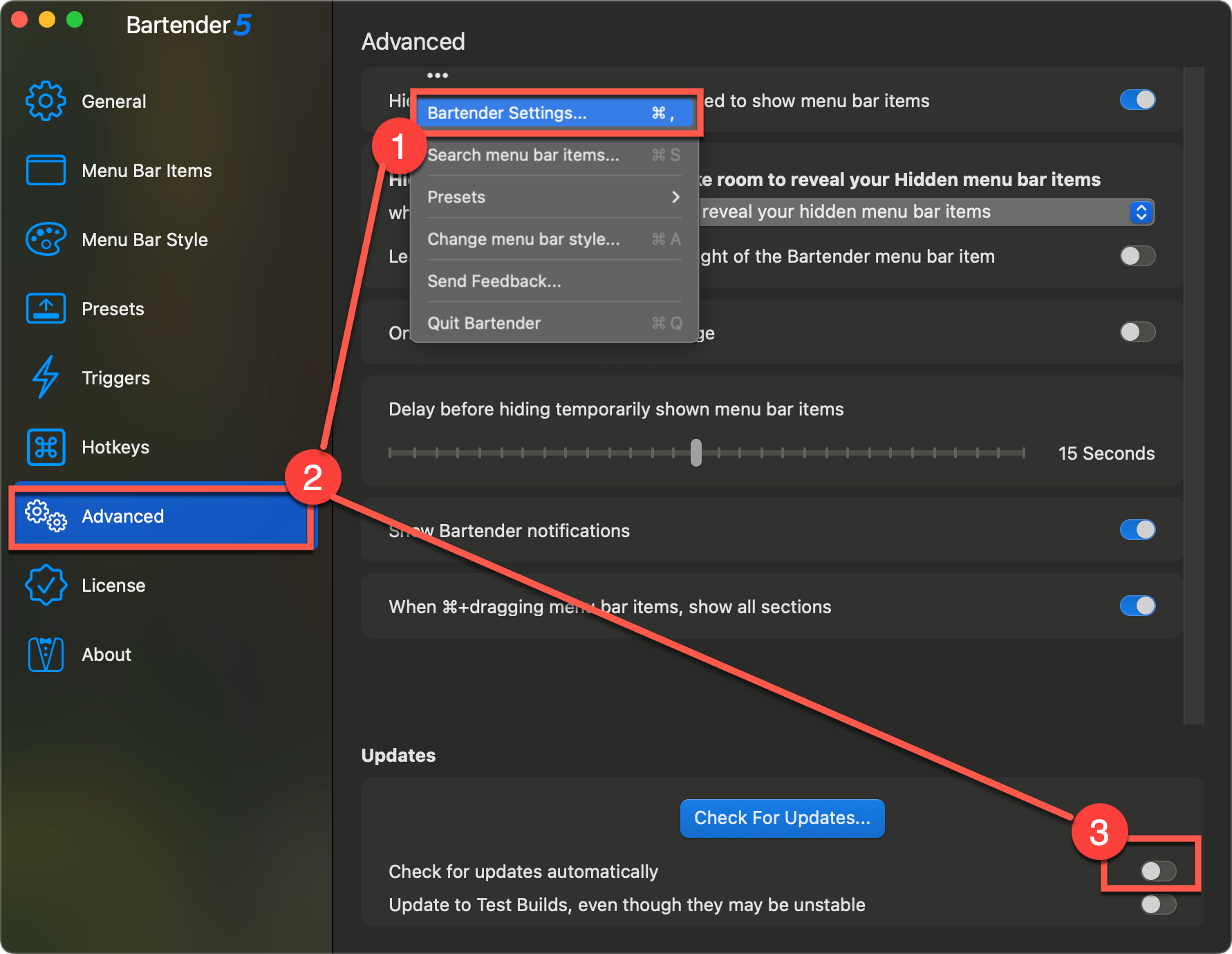Open About via the tuxedo icon

46,654
